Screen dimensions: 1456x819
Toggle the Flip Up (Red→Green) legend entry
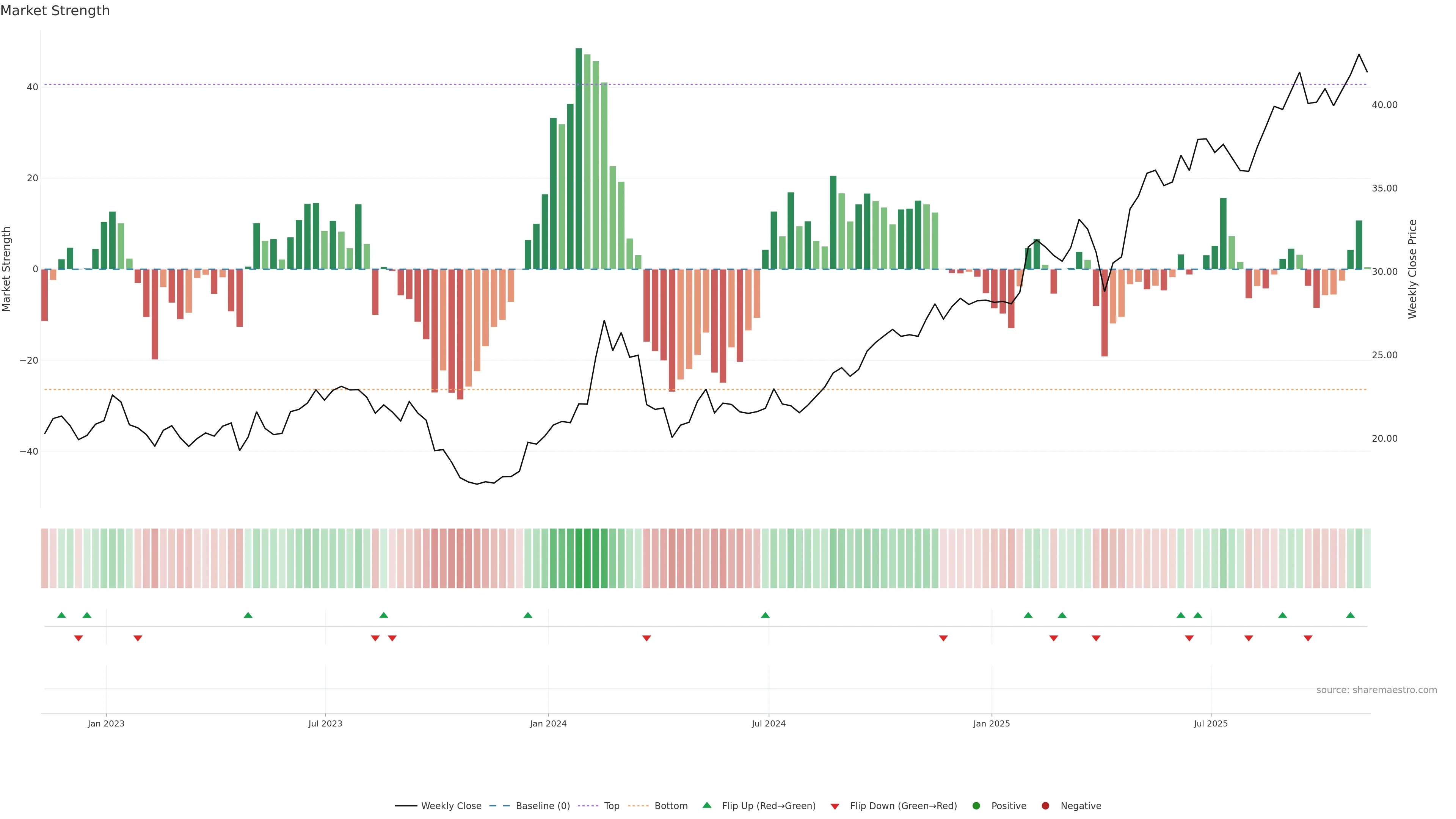[768, 806]
